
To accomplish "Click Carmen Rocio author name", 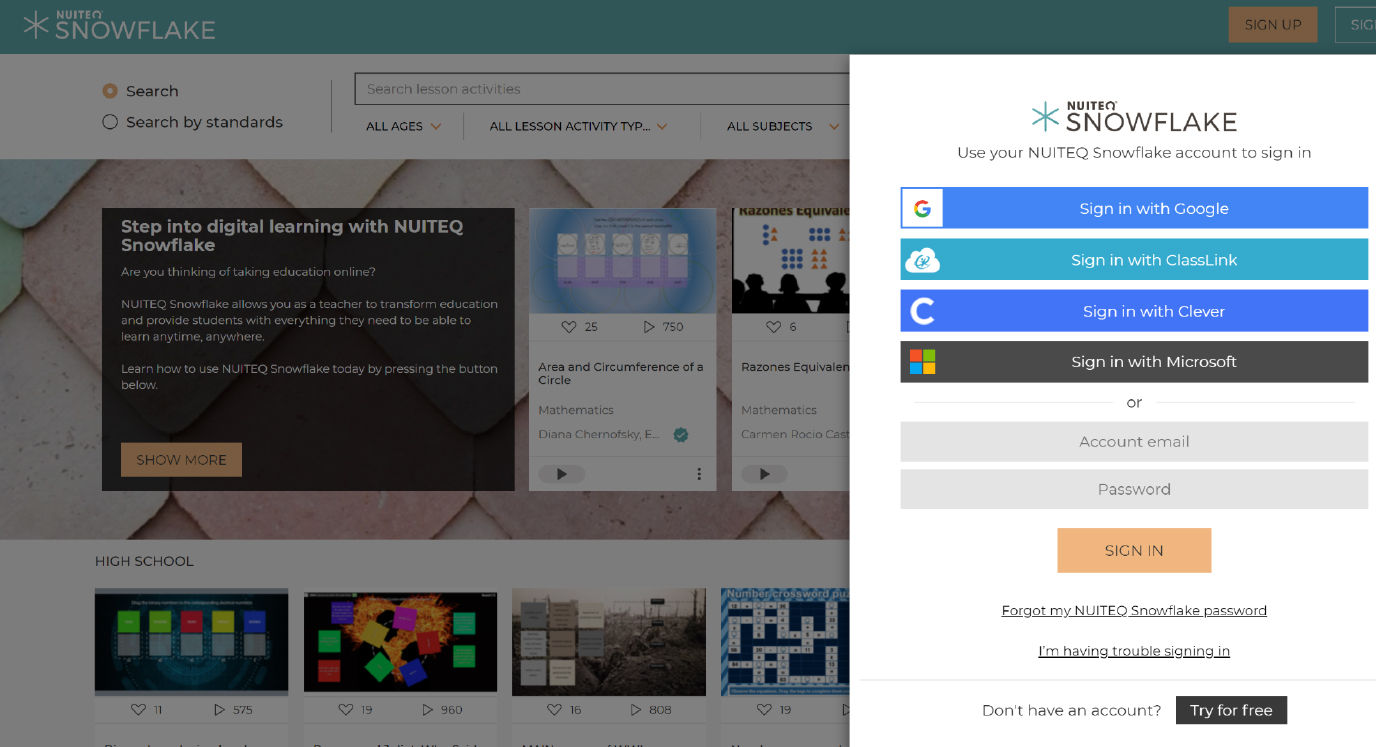I will [794, 435].
